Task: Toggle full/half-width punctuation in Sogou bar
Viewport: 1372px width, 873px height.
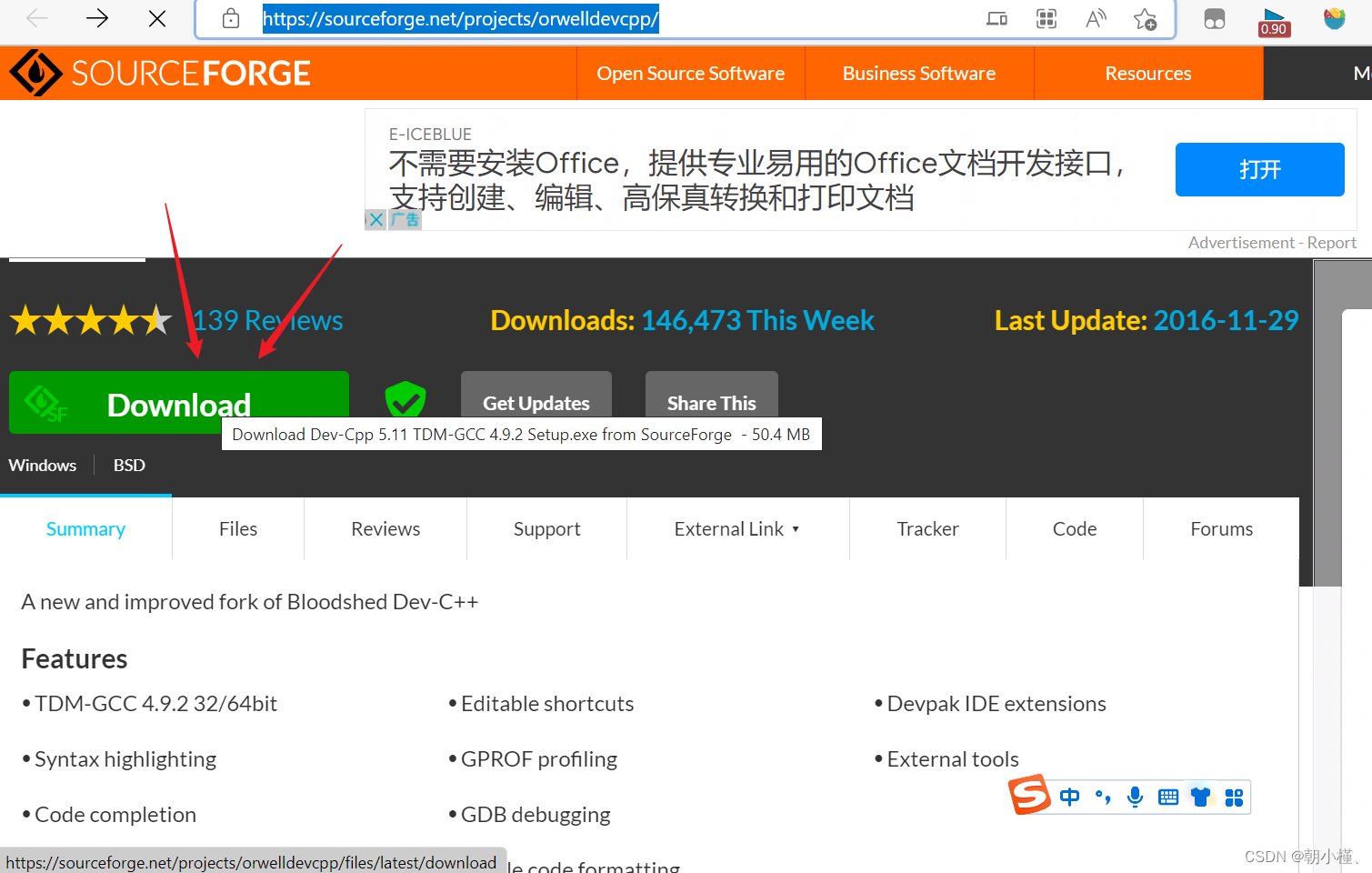Action: (x=1102, y=797)
